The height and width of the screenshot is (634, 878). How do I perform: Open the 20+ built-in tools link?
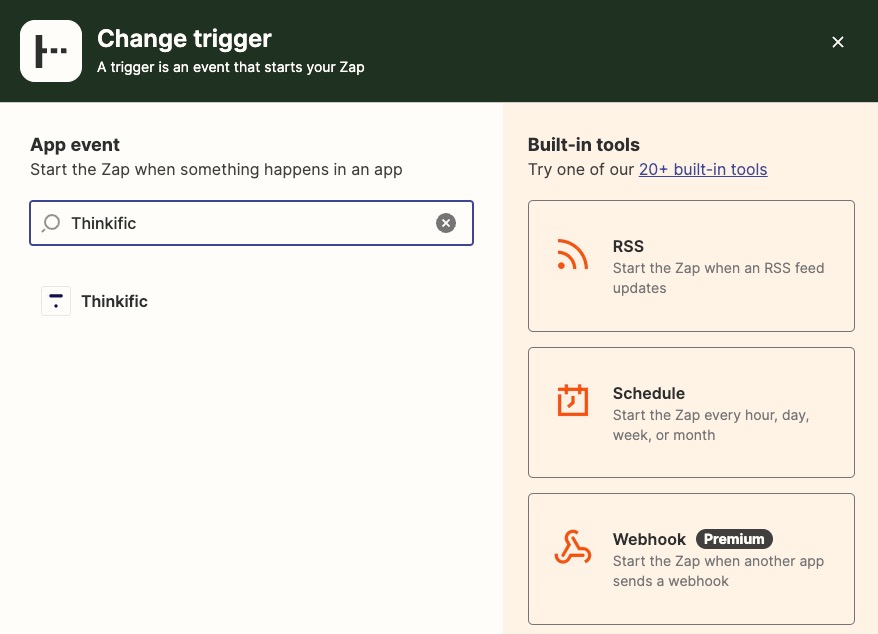[x=703, y=169]
